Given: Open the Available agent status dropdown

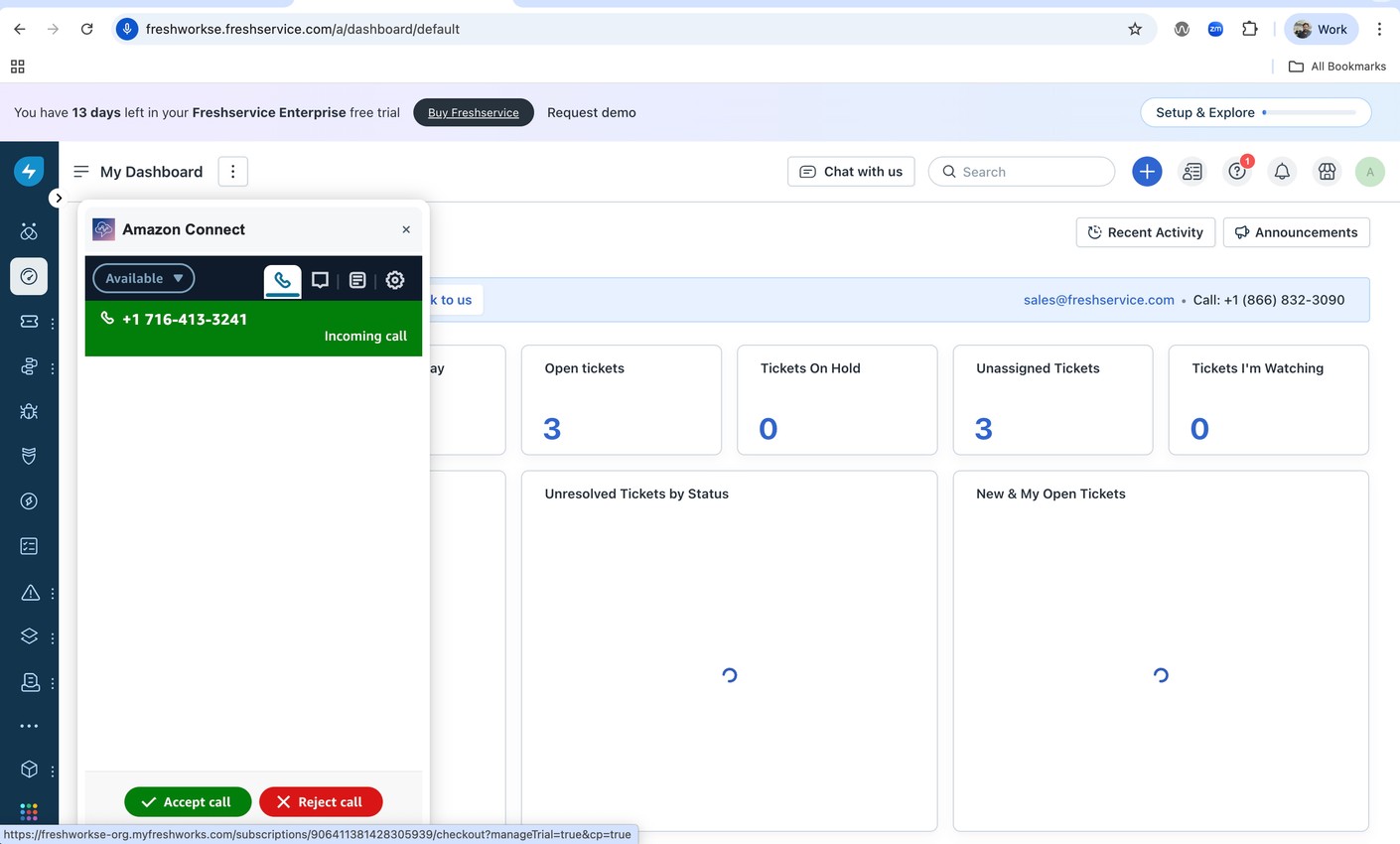Looking at the screenshot, I should (x=142, y=278).
